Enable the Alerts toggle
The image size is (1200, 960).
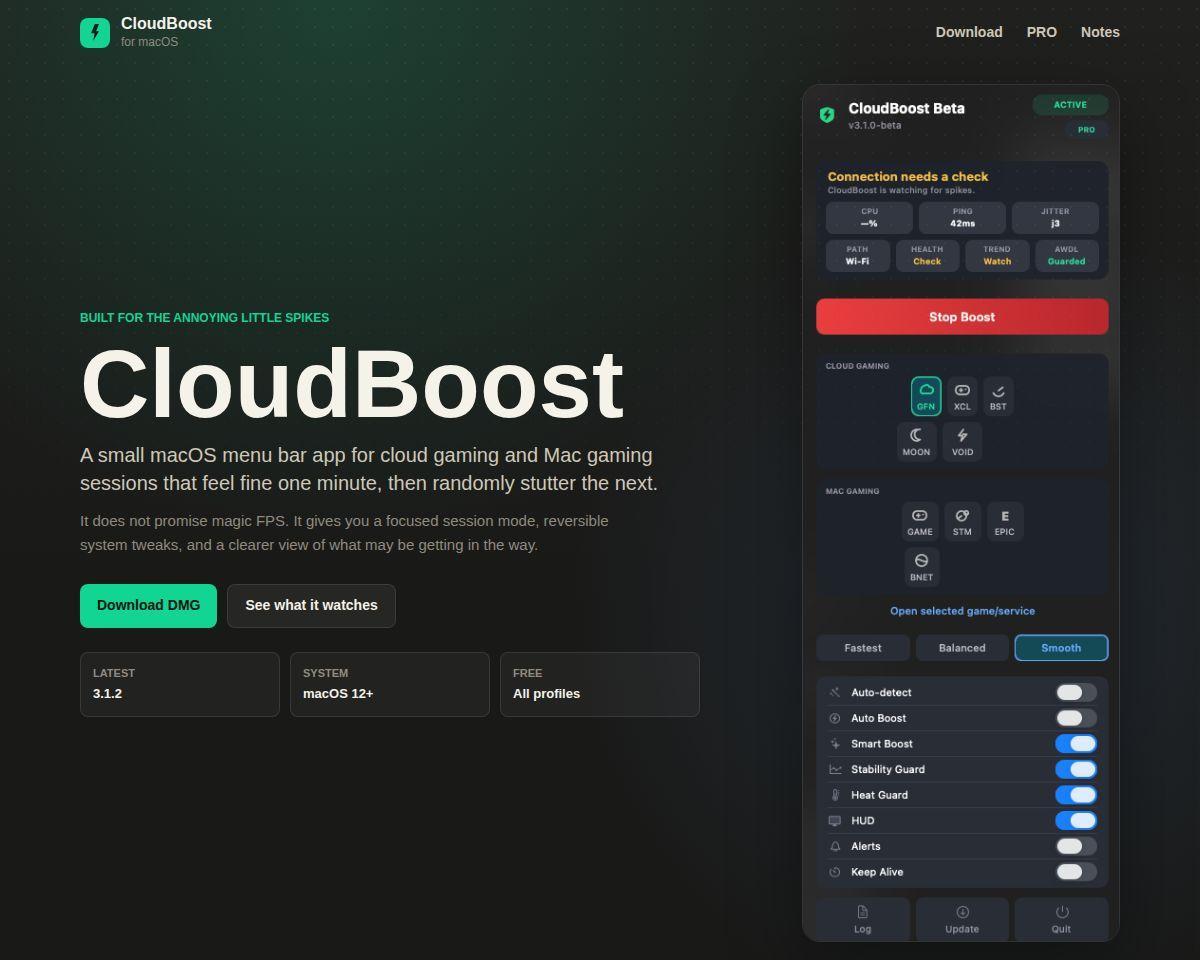pos(1076,846)
